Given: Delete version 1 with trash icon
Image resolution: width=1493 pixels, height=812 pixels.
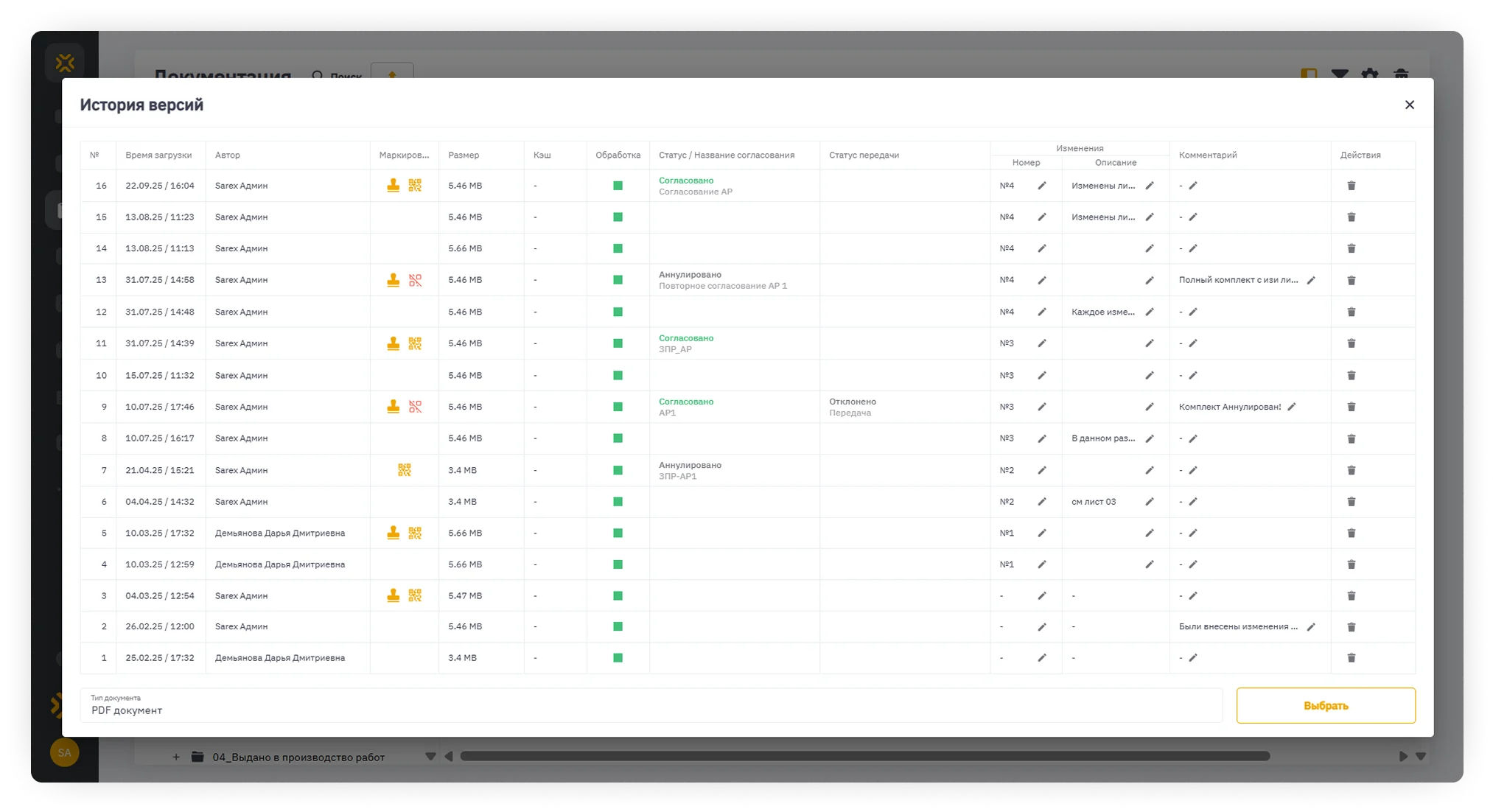Looking at the screenshot, I should click(x=1351, y=658).
